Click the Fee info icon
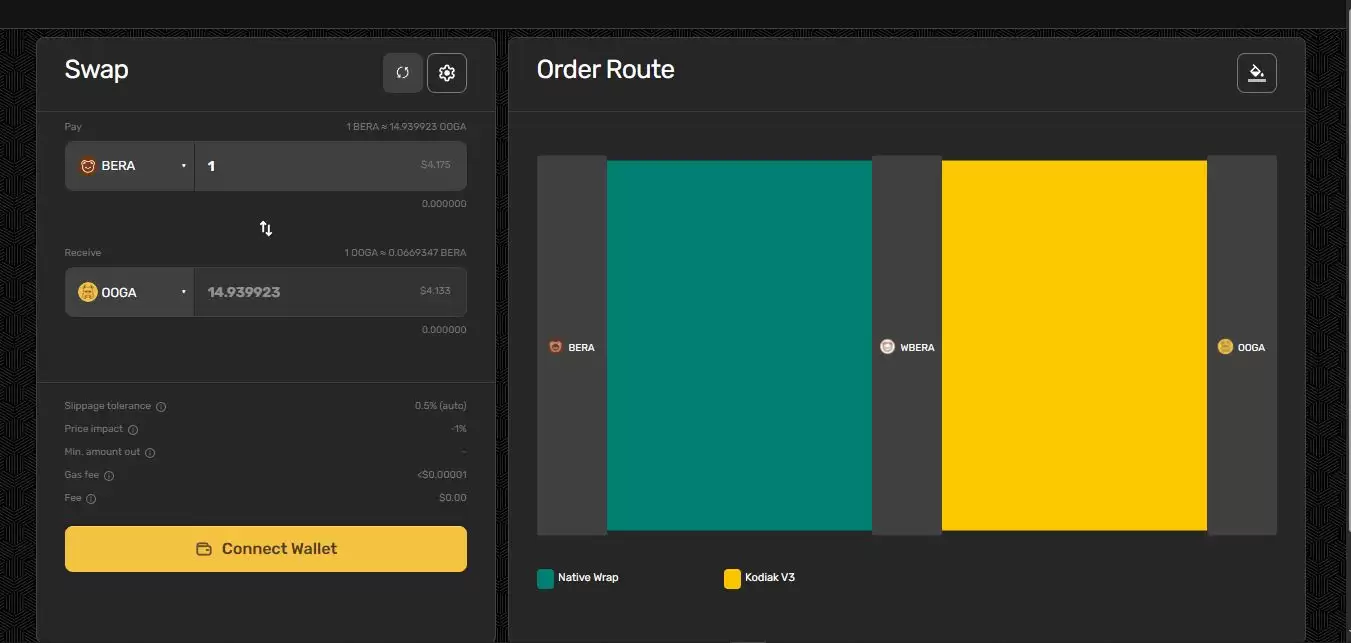This screenshot has width=1351, height=643. coord(91,499)
